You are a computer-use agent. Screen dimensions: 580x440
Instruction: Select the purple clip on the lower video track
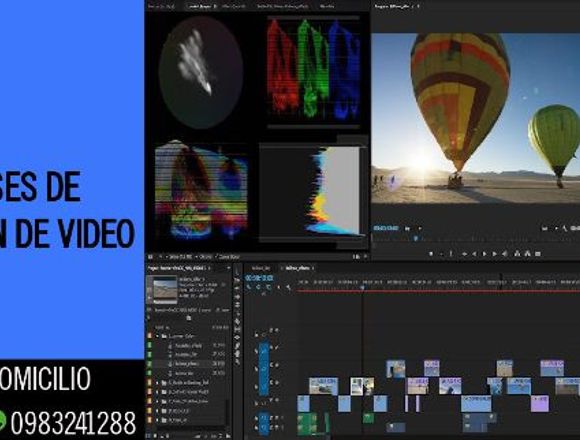point(540,403)
